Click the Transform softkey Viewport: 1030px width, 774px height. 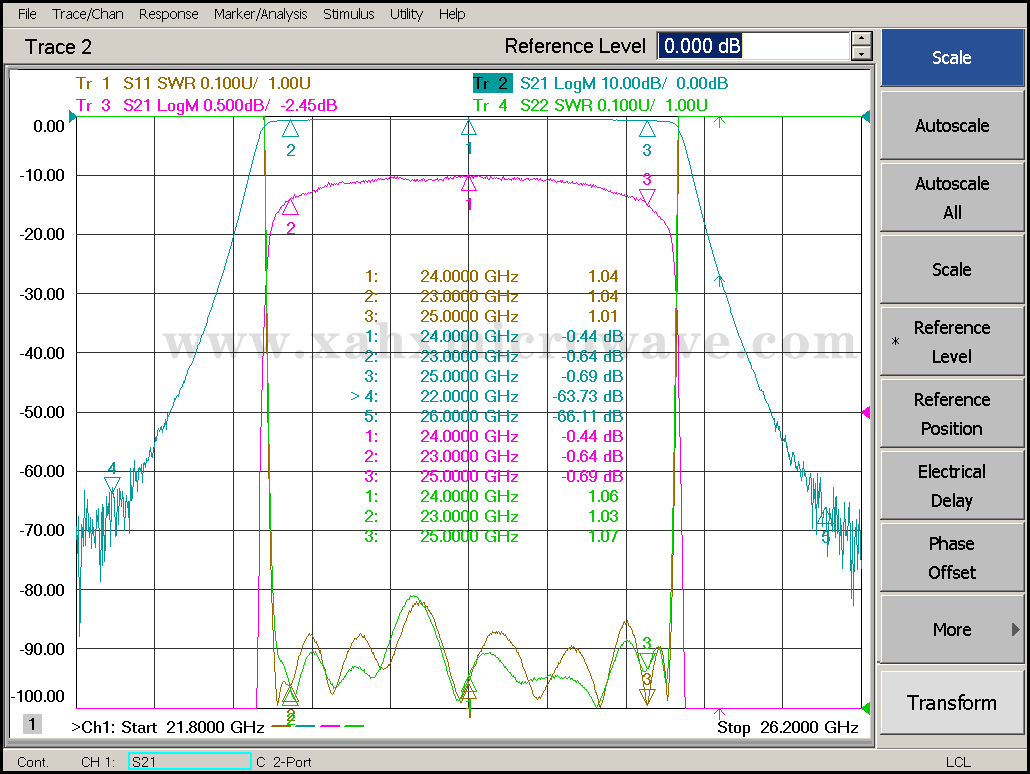951,703
